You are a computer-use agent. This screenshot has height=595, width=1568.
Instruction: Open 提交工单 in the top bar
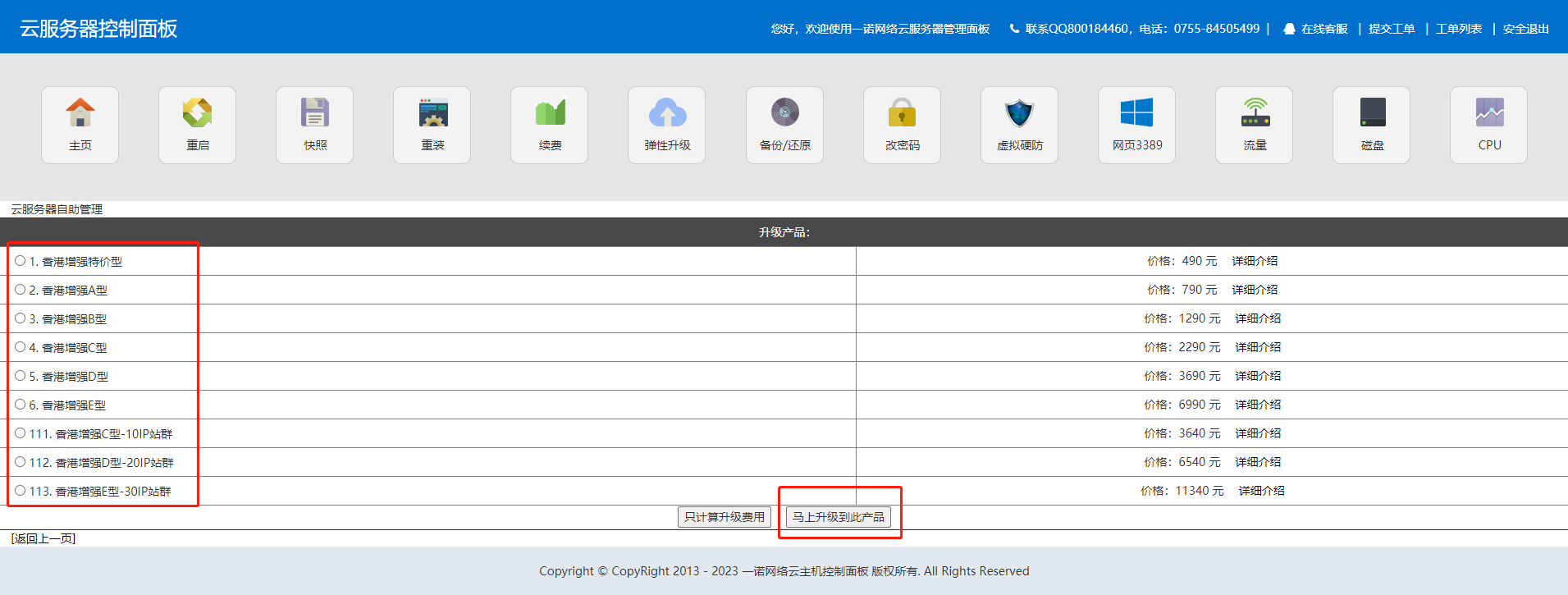(x=1392, y=29)
